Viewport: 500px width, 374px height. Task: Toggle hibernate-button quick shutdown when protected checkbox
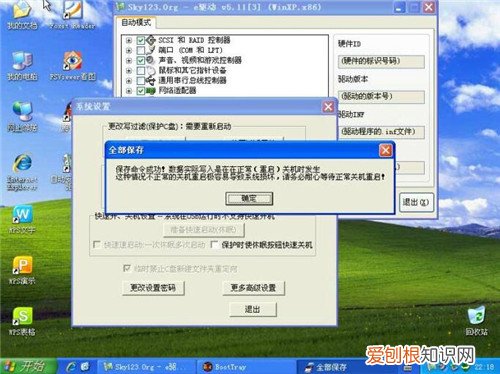[x=214, y=245]
